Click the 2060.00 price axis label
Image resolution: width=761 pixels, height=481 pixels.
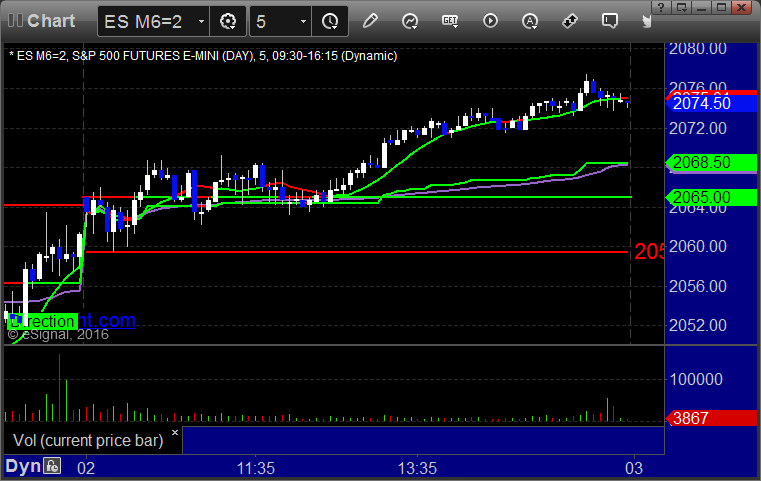click(x=697, y=246)
